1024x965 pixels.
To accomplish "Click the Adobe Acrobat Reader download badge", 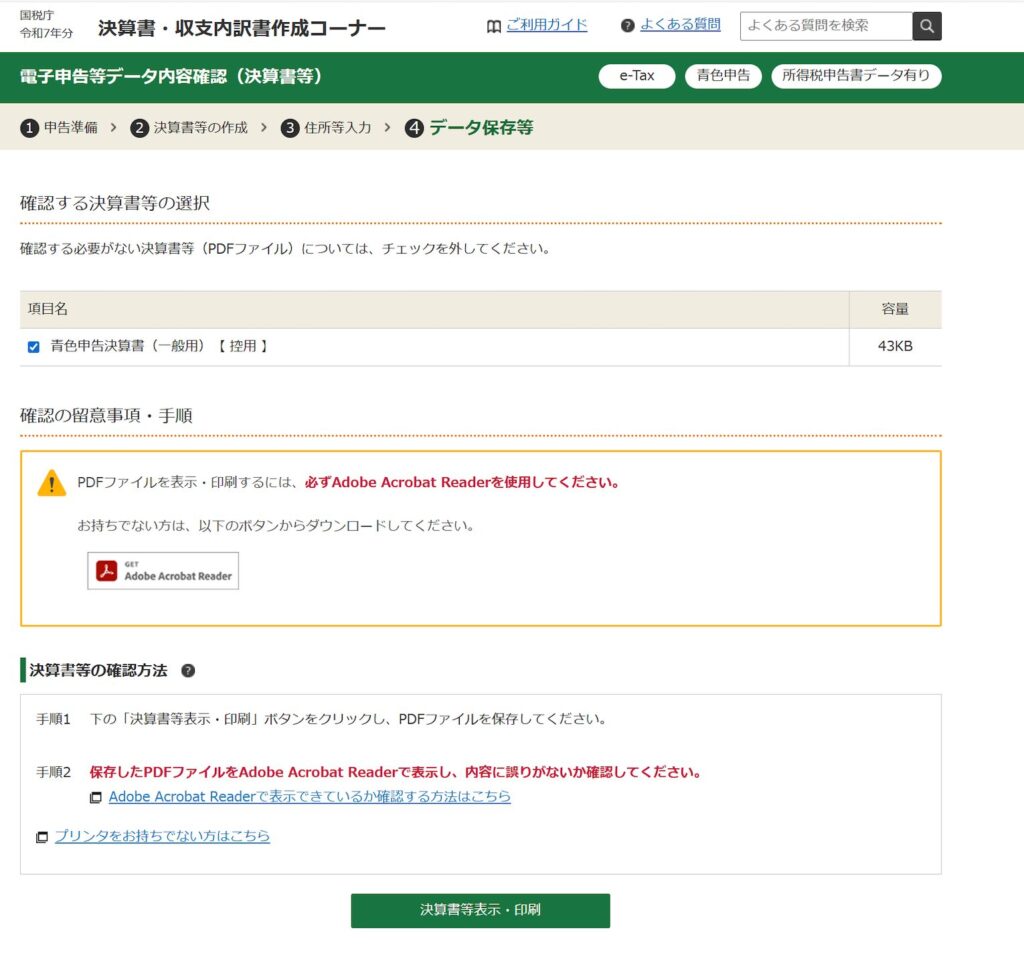I will [163, 571].
